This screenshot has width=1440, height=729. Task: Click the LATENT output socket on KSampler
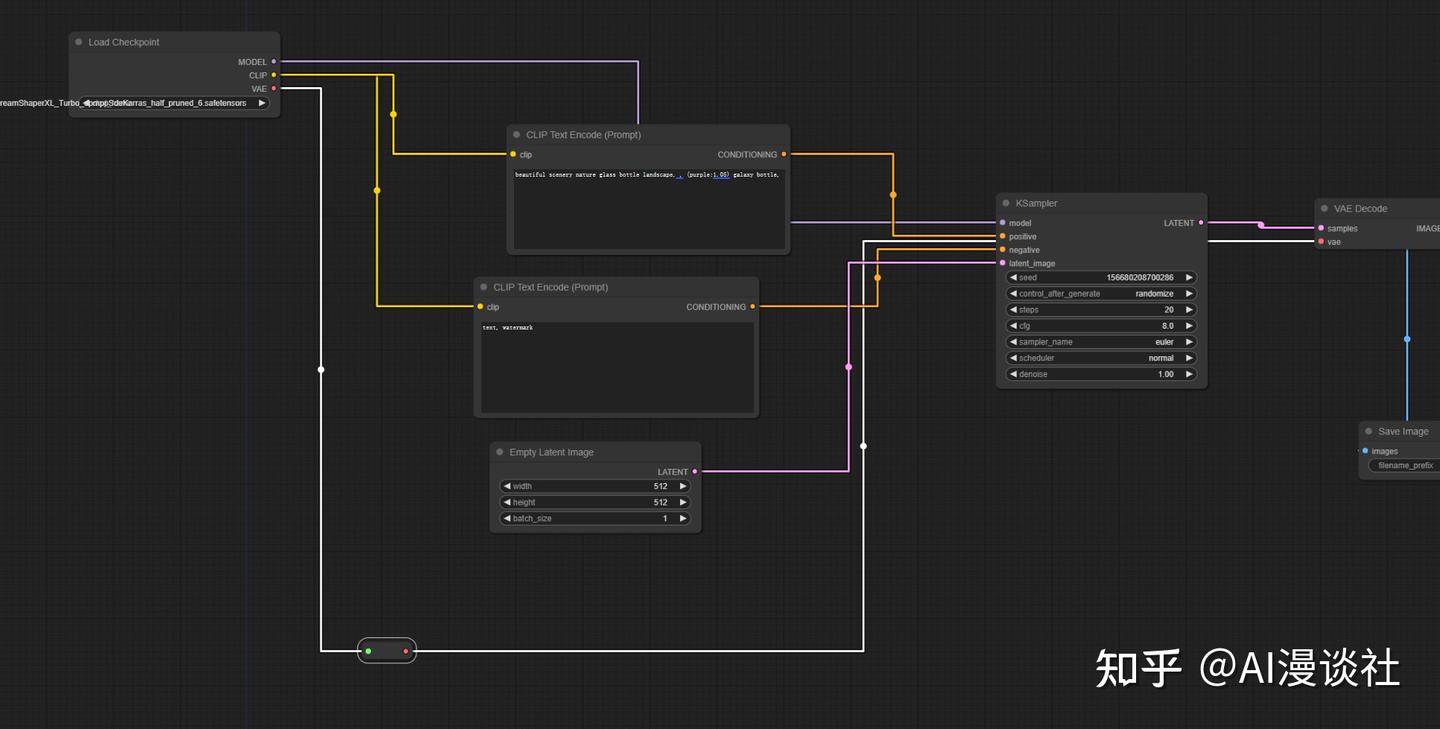click(x=1201, y=223)
